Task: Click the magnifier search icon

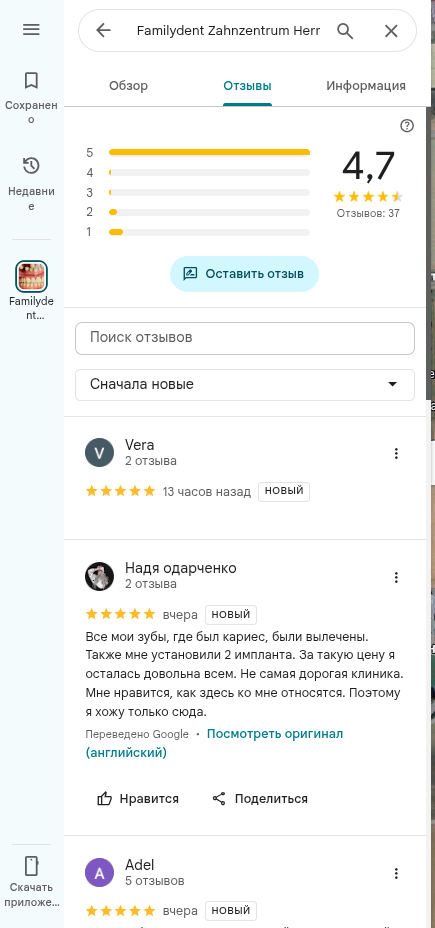Action: point(345,31)
